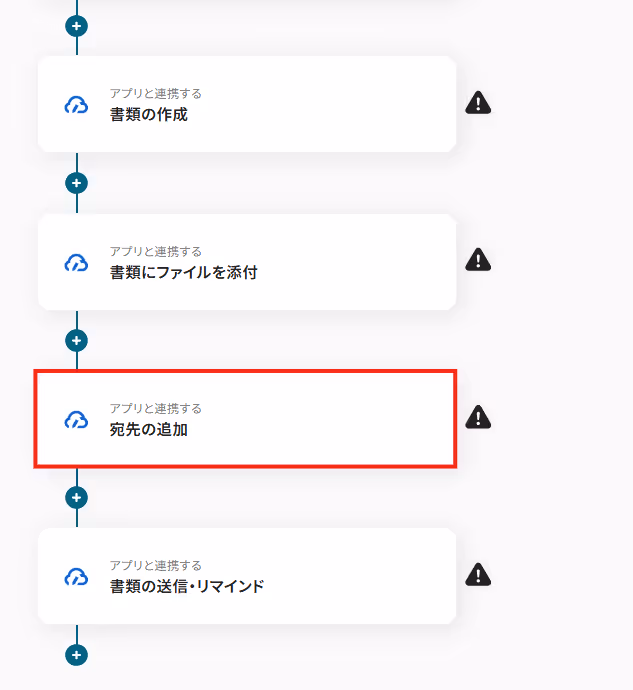Click the cloud app icon in 書類の送信・リマインド
This screenshot has width=633, height=690.
77,577
